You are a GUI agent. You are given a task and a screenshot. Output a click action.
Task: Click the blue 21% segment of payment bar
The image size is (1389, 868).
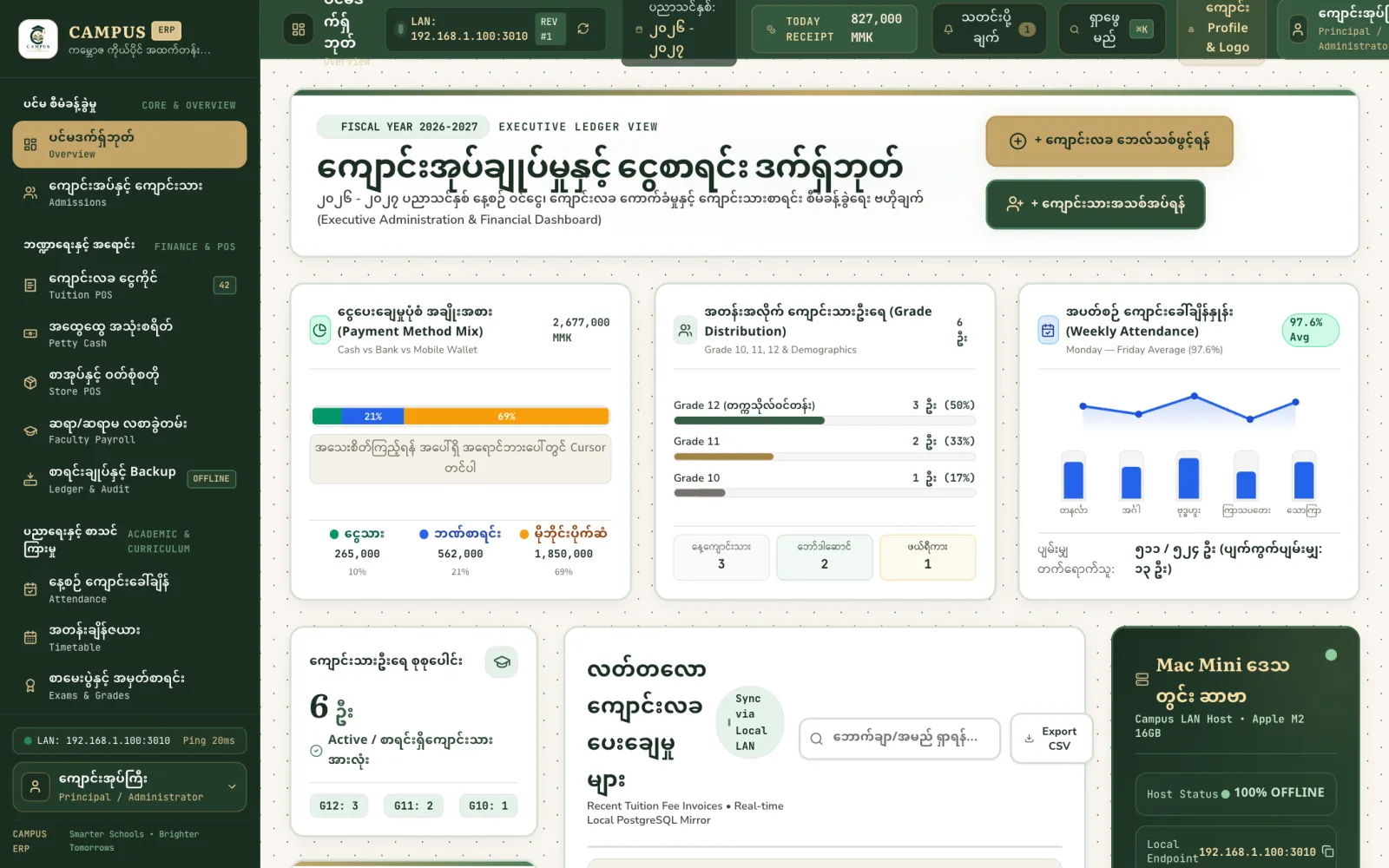coord(373,417)
